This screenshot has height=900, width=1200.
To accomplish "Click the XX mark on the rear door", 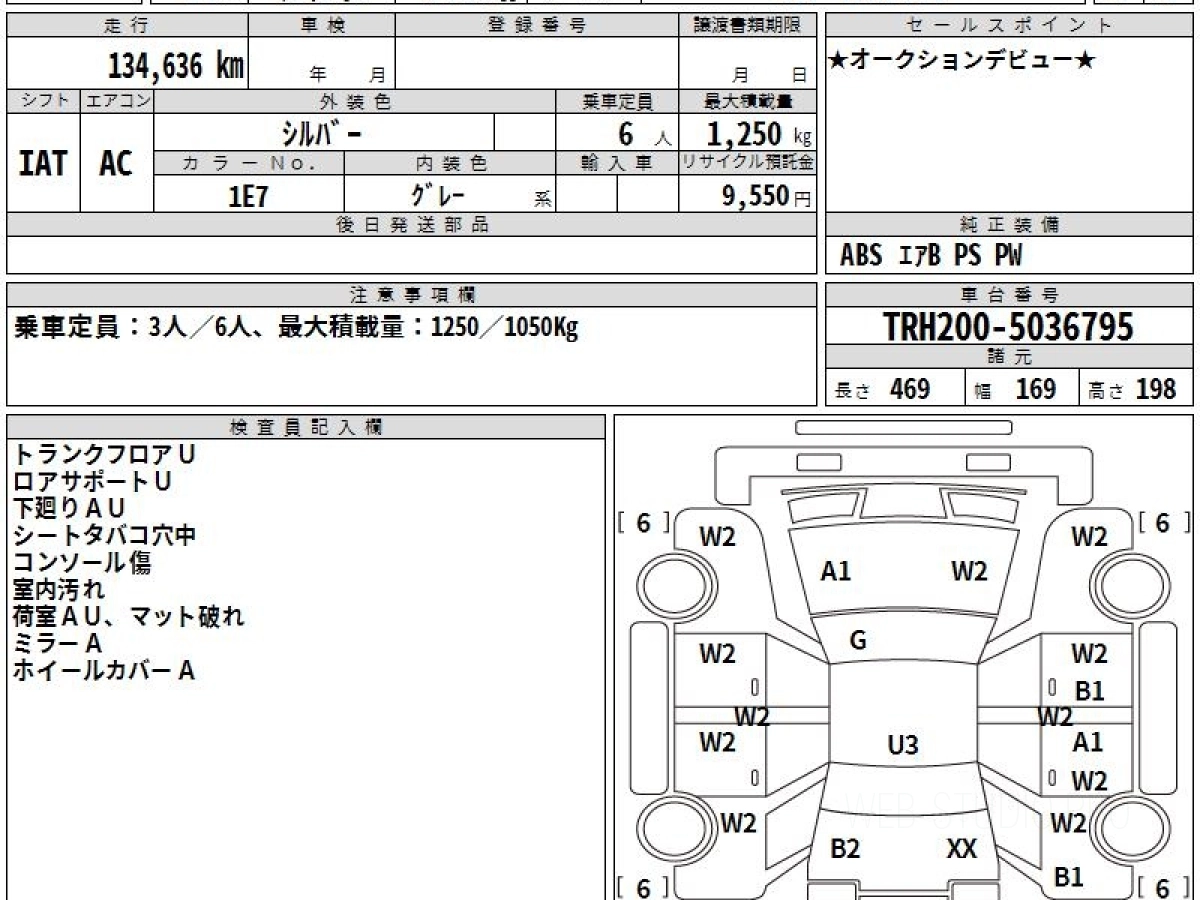I will [x=961, y=849].
